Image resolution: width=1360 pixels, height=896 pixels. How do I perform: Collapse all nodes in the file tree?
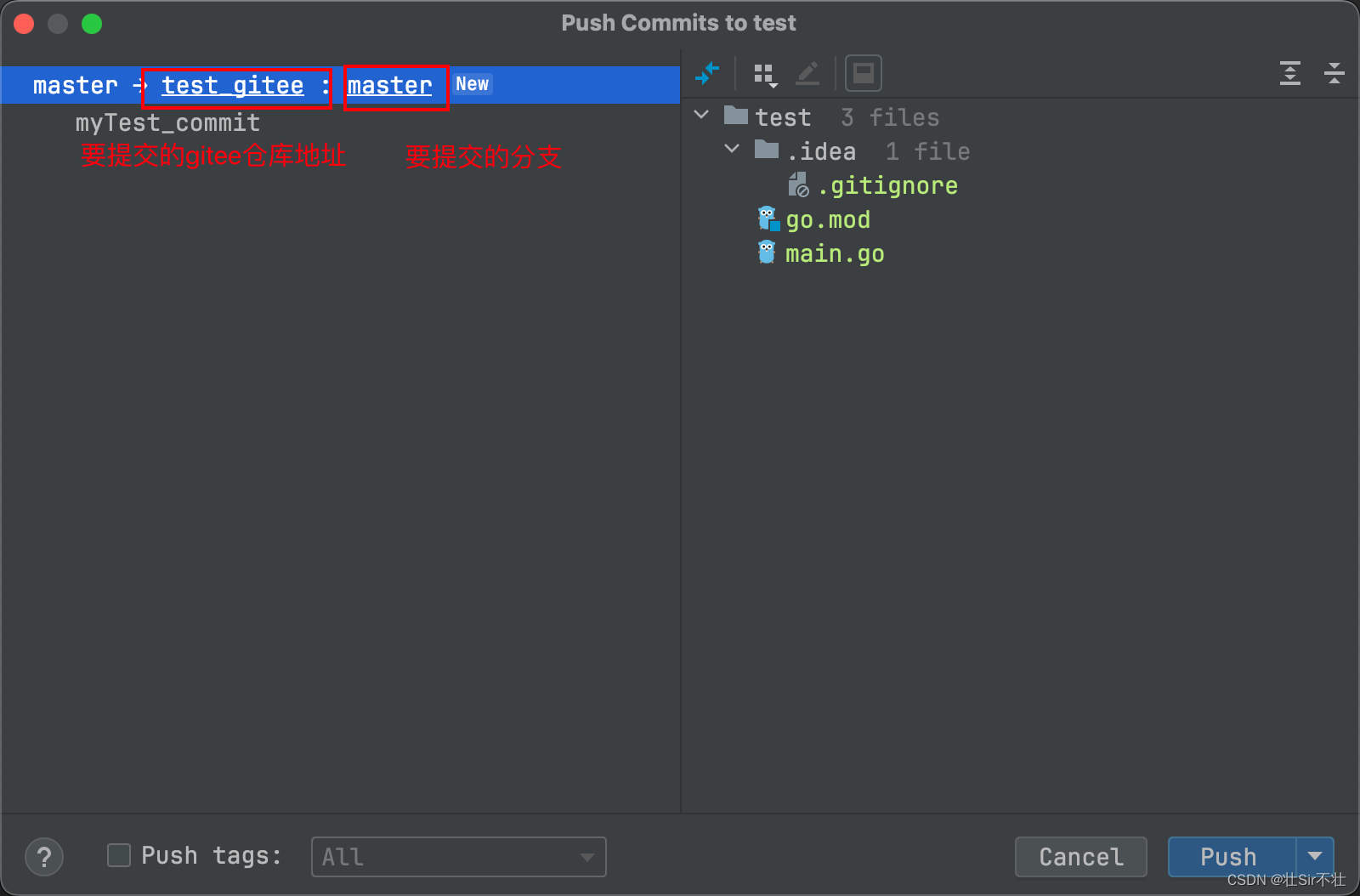pos(1334,74)
